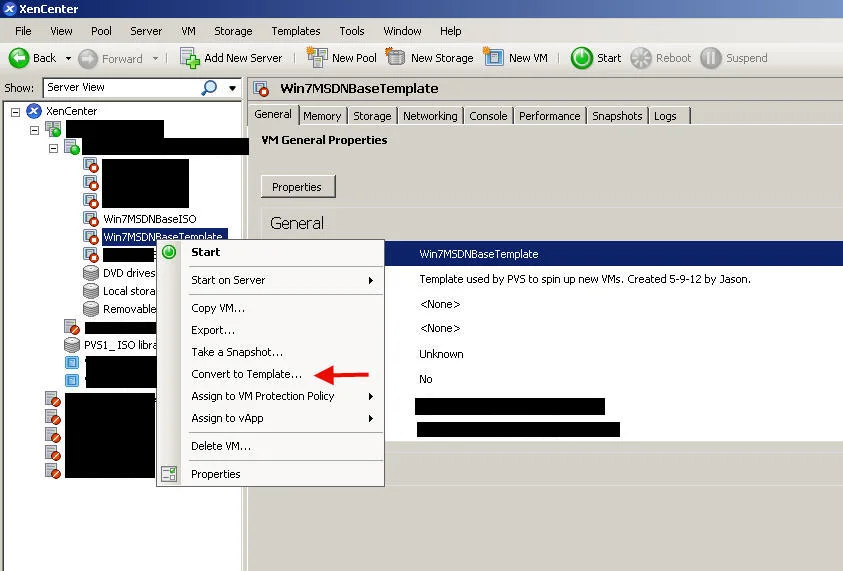Expand Assign to vApp submenu
Screen dimensions: 843x571
coord(271,418)
